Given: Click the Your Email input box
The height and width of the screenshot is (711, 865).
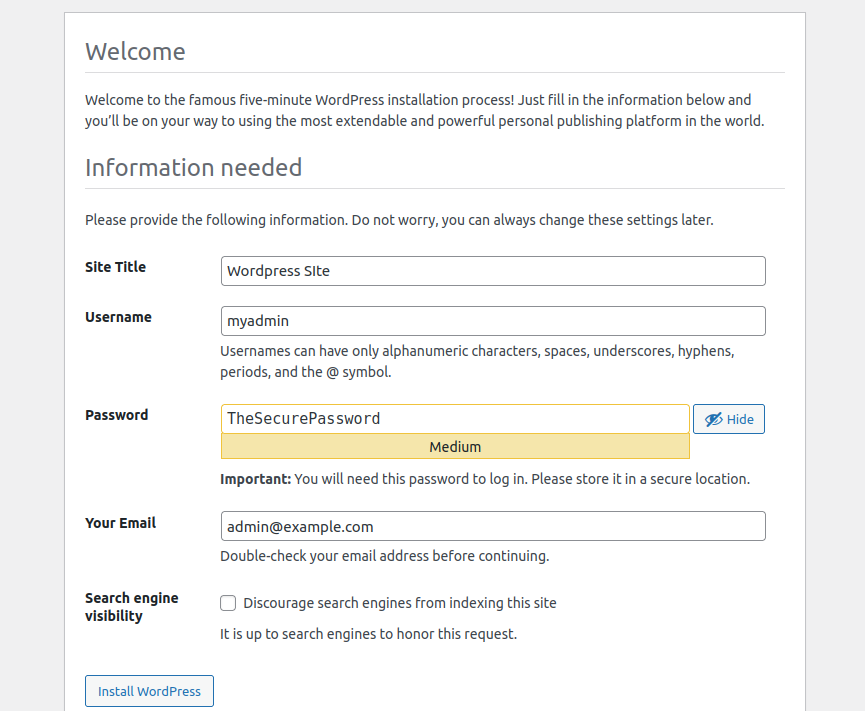Looking at the screenshot, I should (x=492, y=526).
